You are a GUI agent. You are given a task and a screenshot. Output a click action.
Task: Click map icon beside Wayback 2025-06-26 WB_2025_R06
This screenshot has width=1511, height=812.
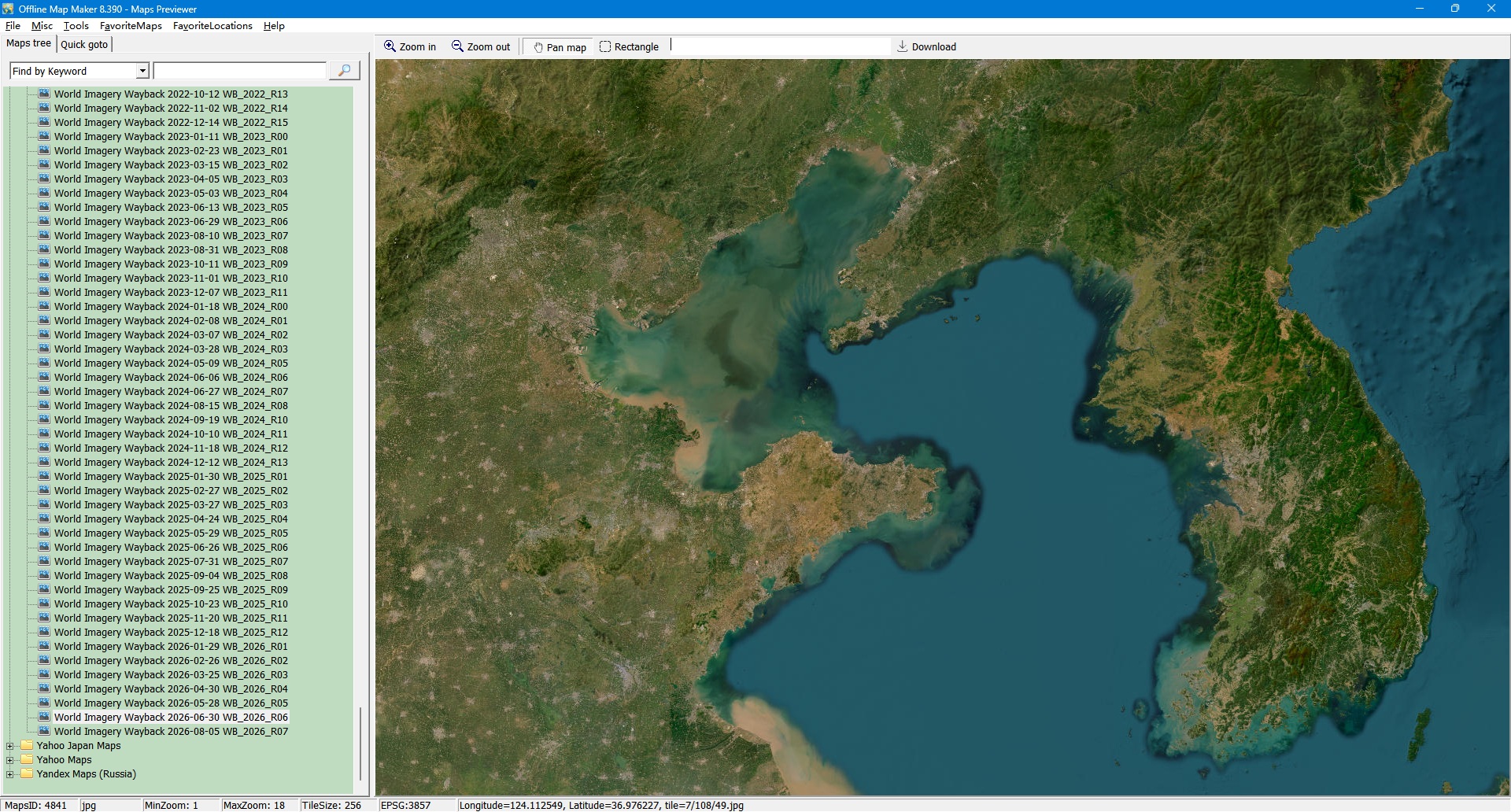point(44,547)
